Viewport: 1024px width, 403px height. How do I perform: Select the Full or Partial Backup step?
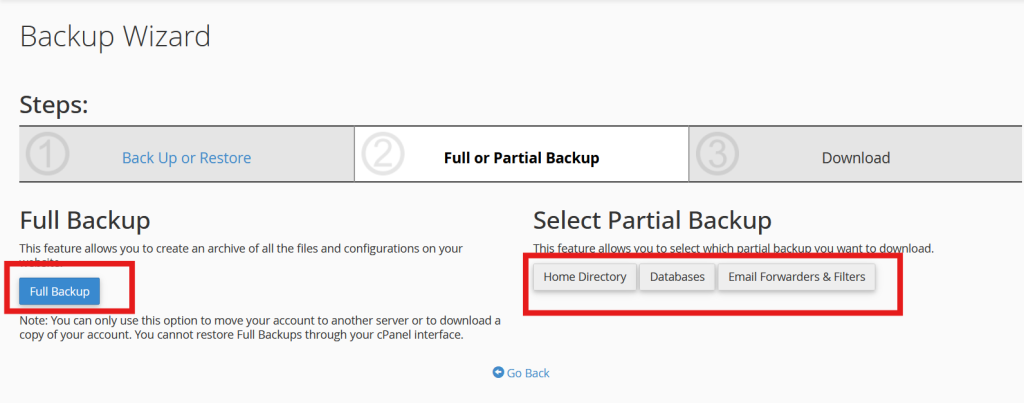coord(521,158)
